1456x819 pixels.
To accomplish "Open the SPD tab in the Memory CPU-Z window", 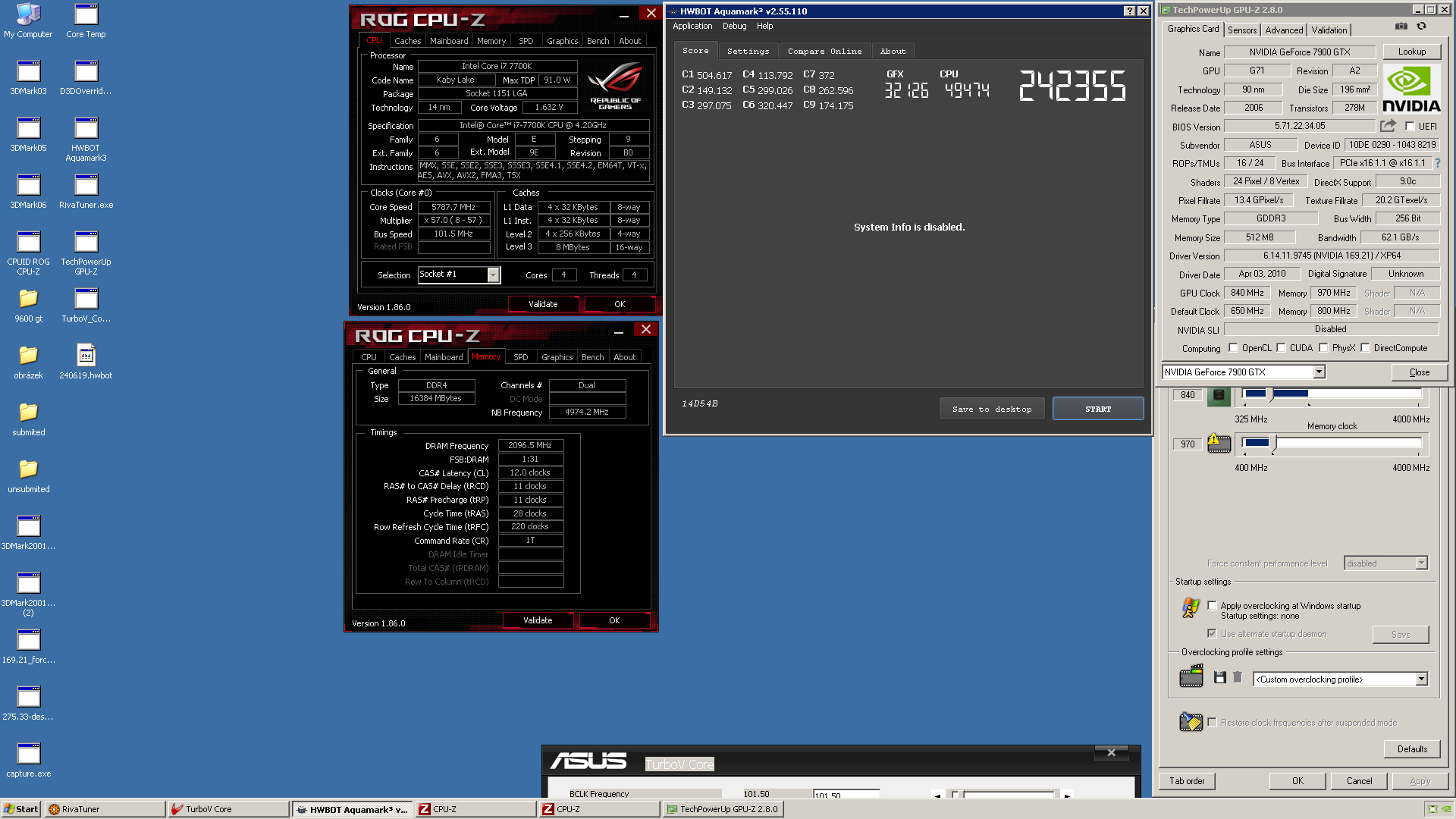I will [x=520, y=357].
